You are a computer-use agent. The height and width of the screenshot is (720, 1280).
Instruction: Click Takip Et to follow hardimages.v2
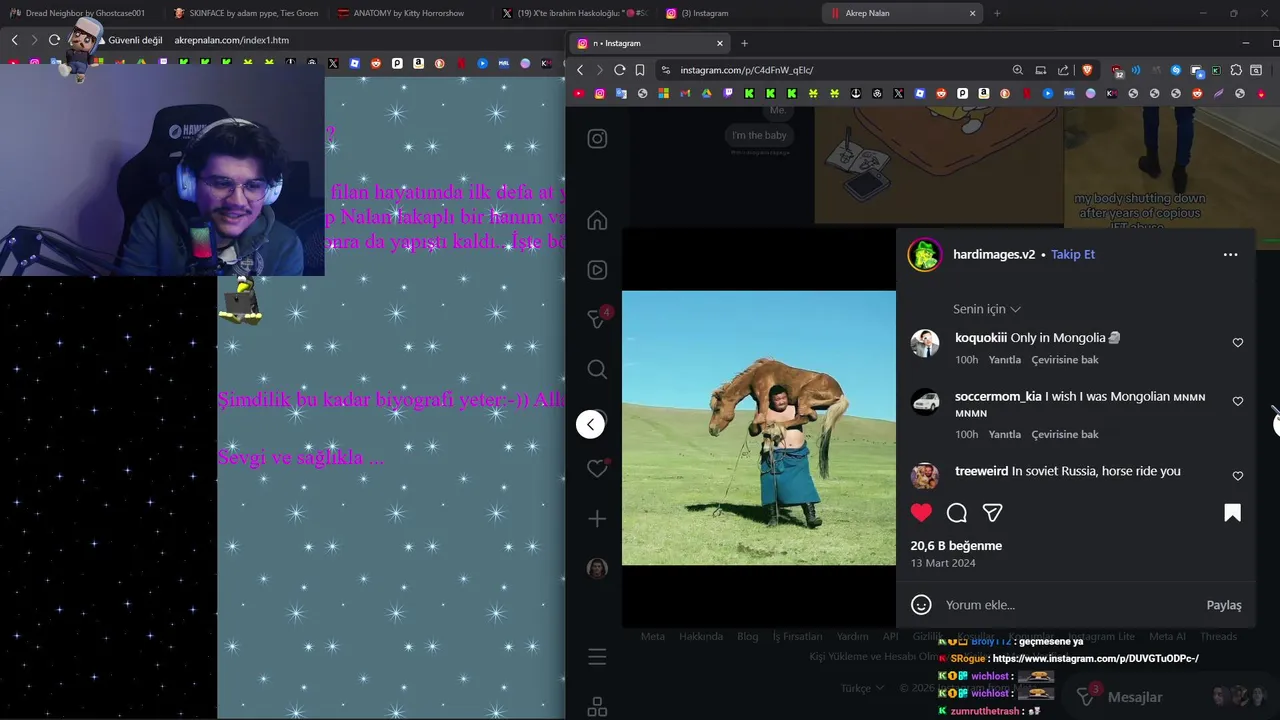tap(1073, 254)
